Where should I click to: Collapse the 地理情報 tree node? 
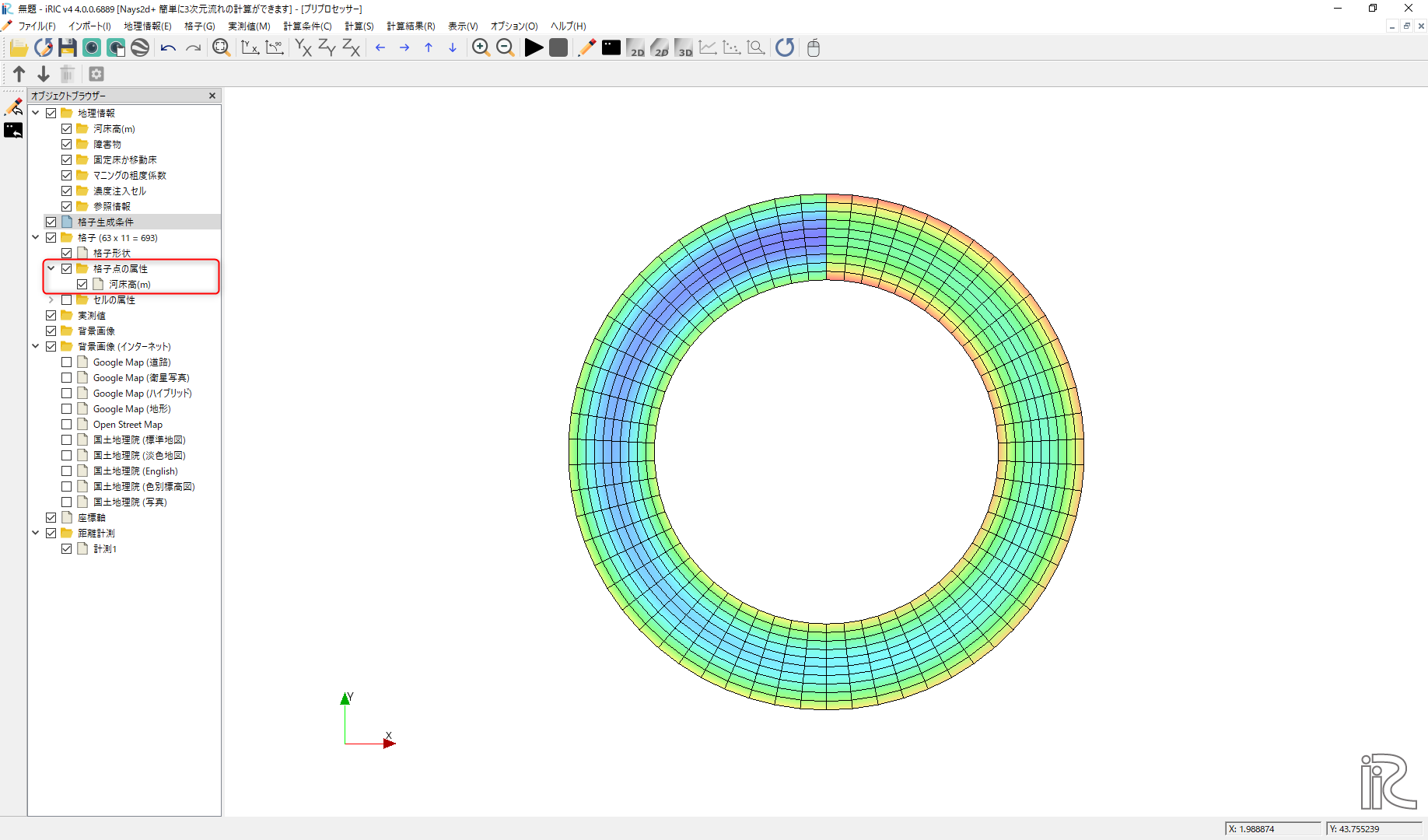tap(36, 113)
